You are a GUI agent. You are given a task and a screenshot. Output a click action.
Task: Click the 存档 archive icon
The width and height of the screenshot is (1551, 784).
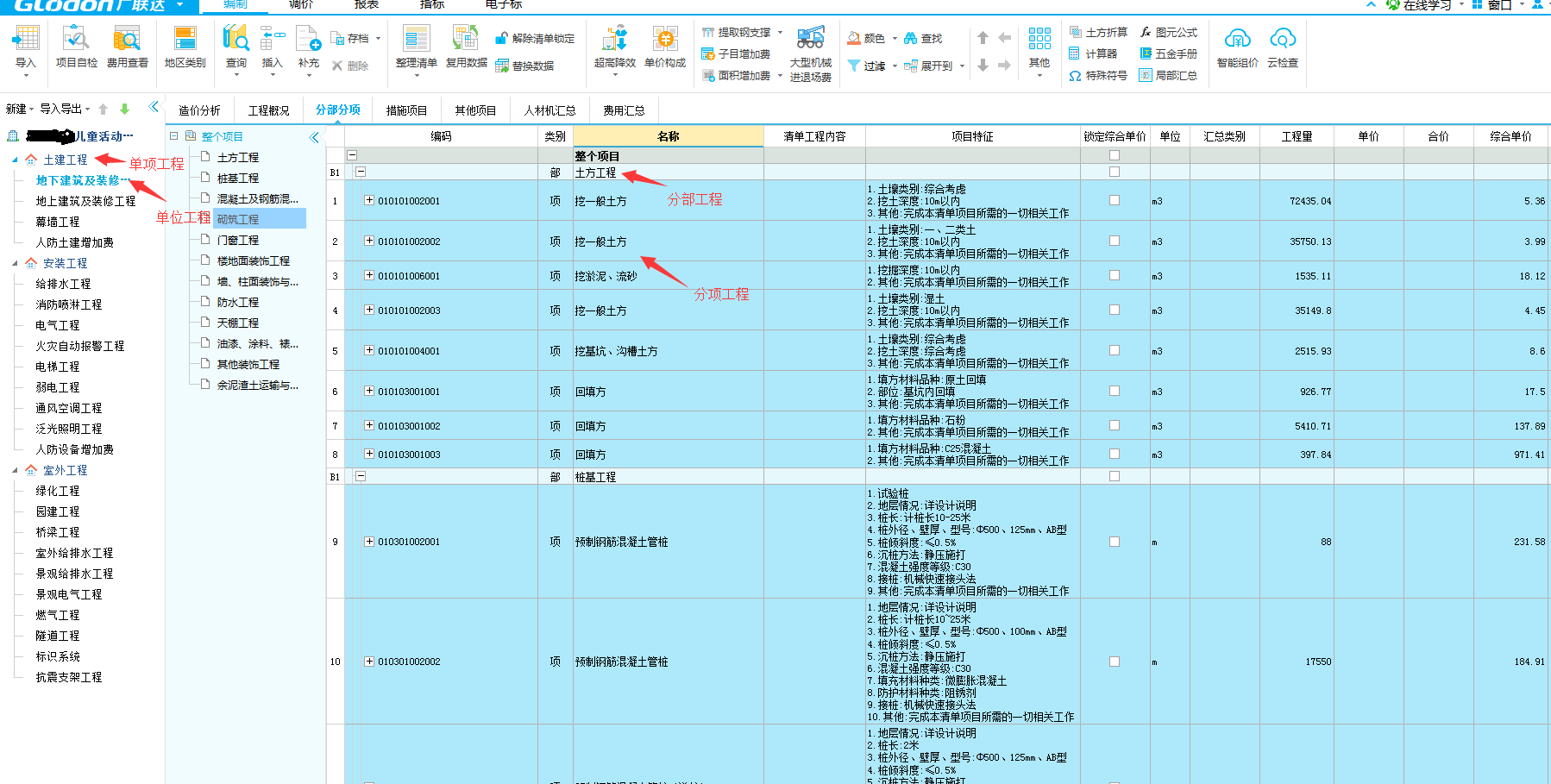[338, 38]
